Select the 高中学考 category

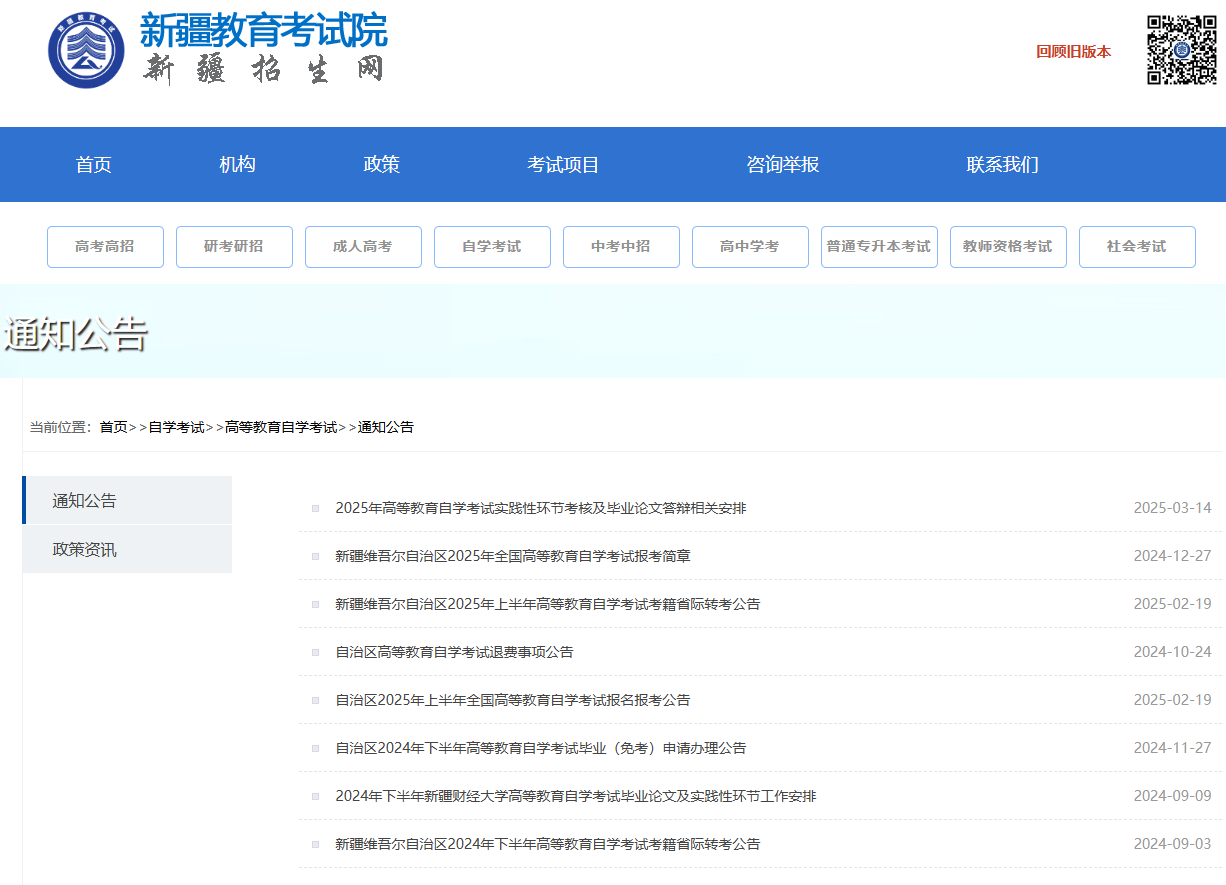750,246
